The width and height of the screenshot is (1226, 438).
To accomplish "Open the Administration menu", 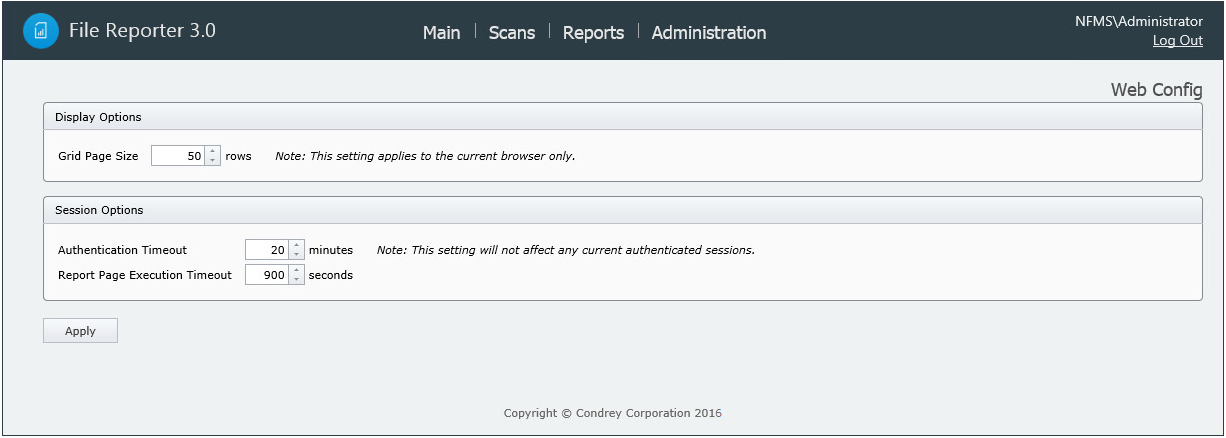I will pyautogui.click(x=708, y=33).
